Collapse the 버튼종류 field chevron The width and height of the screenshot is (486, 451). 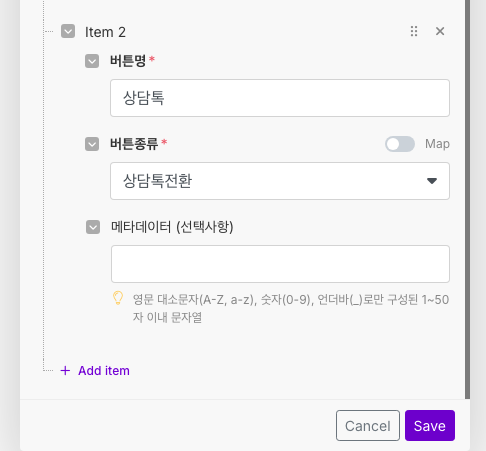click(x=92, y=144)
